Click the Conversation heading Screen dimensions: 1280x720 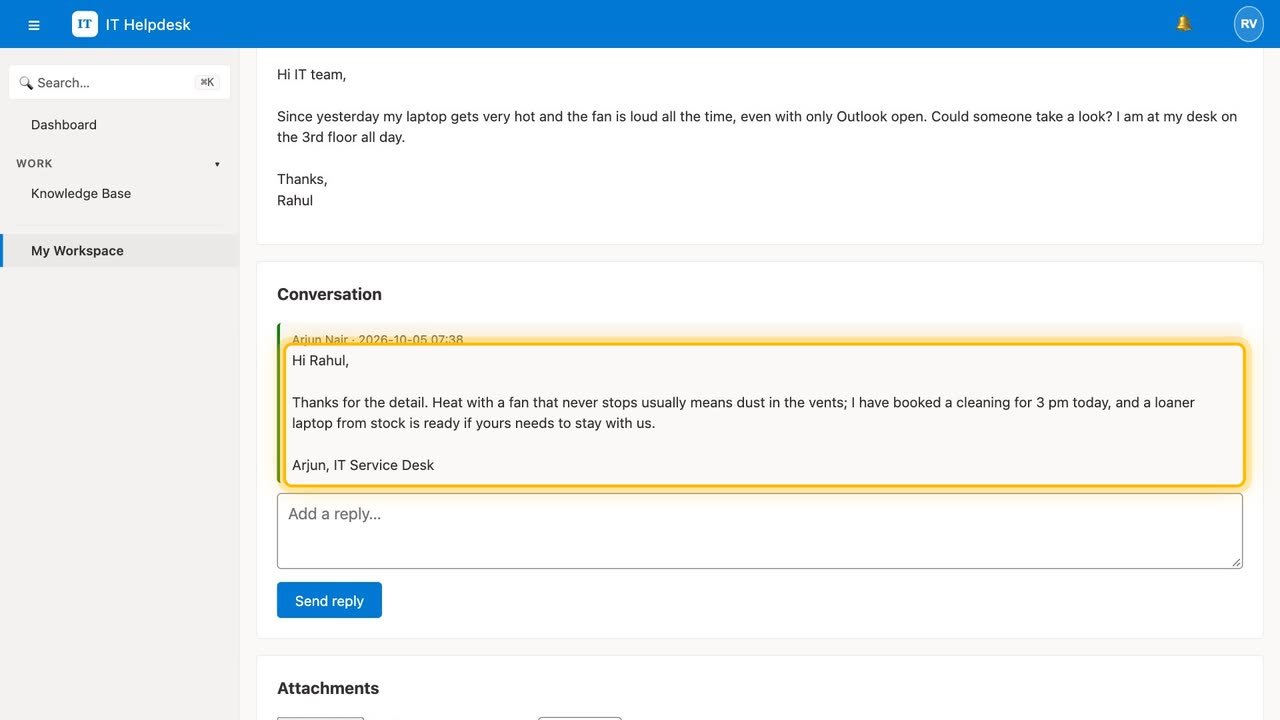point(329,294)
